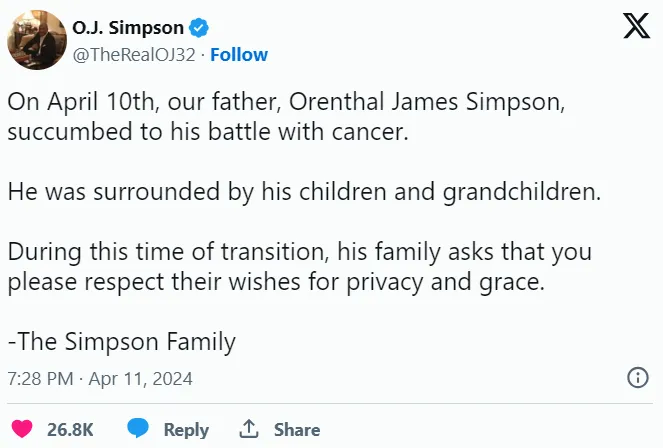Open the info circle icon

click(637, 378)
